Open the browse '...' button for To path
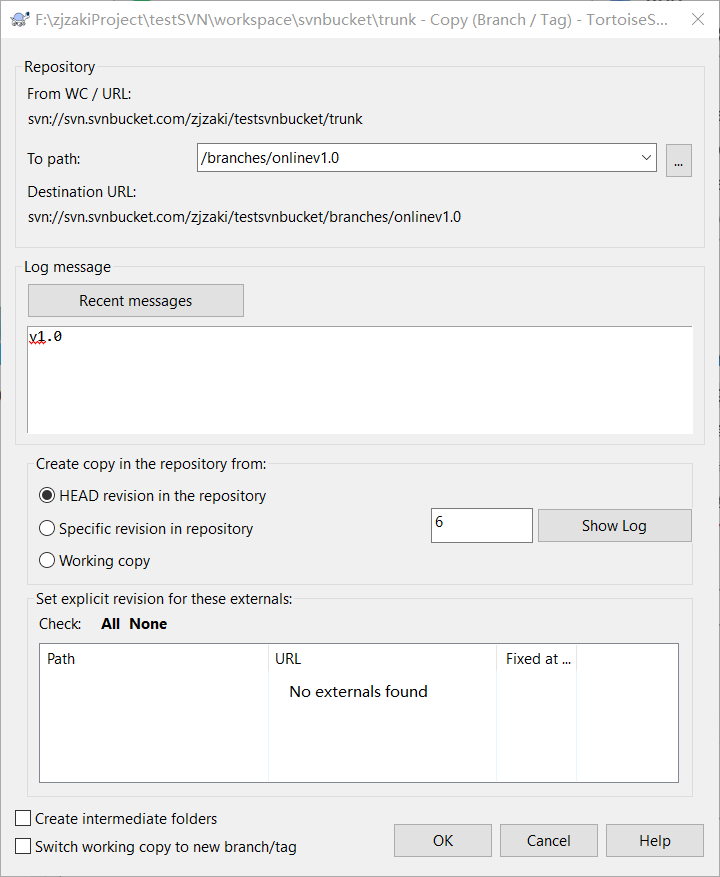The height and width of the screenshot is (877, 720). [678, 159]
